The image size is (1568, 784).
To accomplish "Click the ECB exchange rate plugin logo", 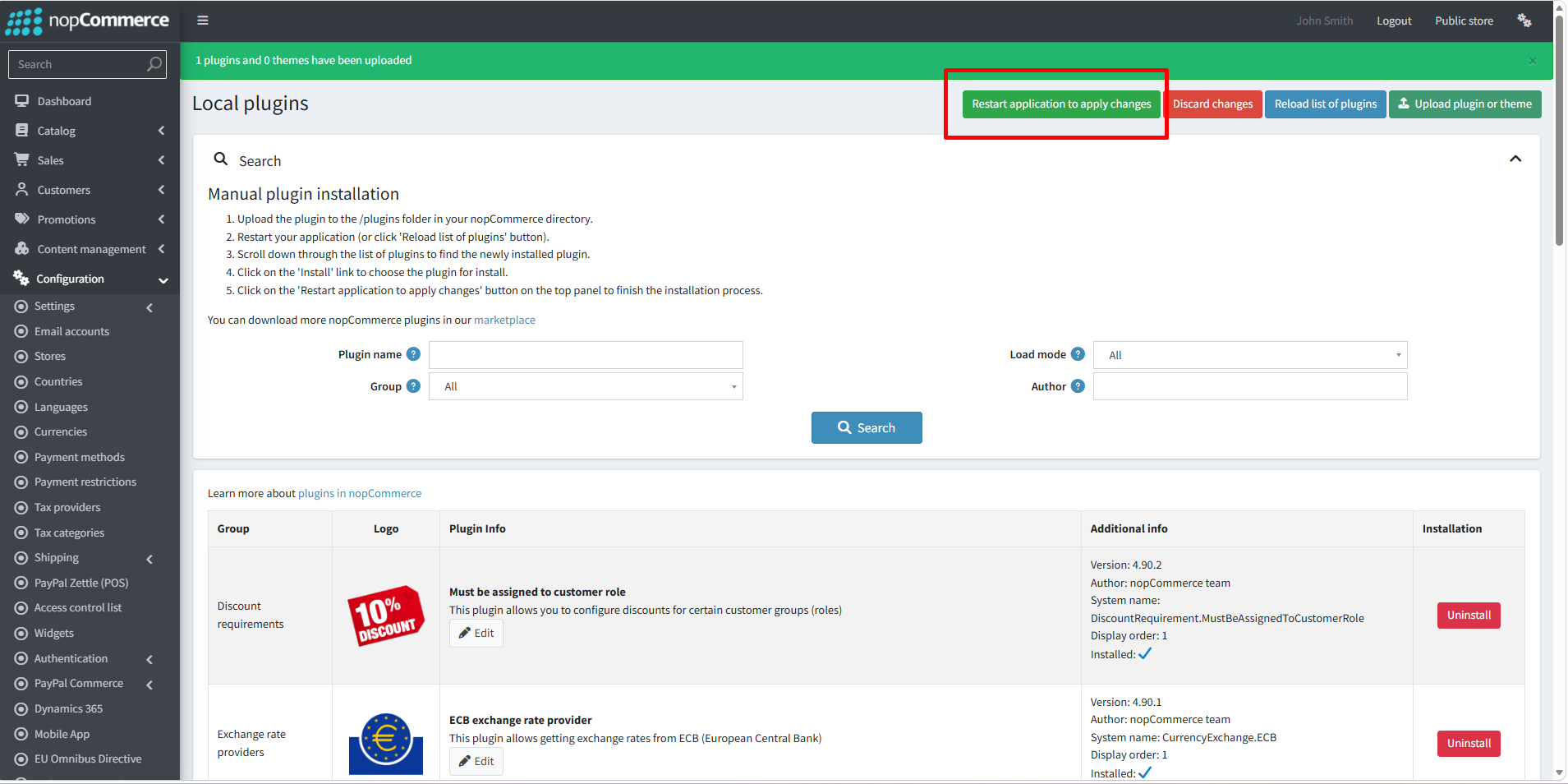I will tap(386, 744).
